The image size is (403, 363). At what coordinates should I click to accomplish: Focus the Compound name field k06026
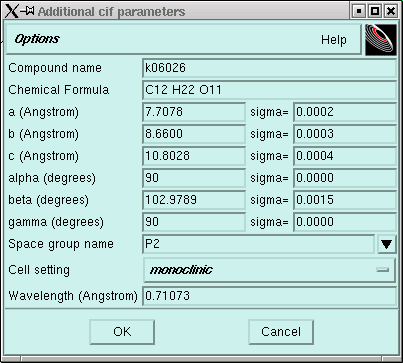[269, 68]
